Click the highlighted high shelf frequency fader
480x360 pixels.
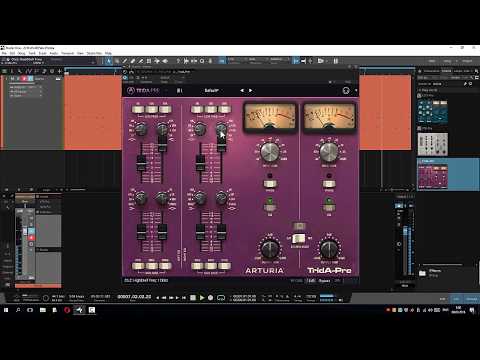[x=221, y=143]
